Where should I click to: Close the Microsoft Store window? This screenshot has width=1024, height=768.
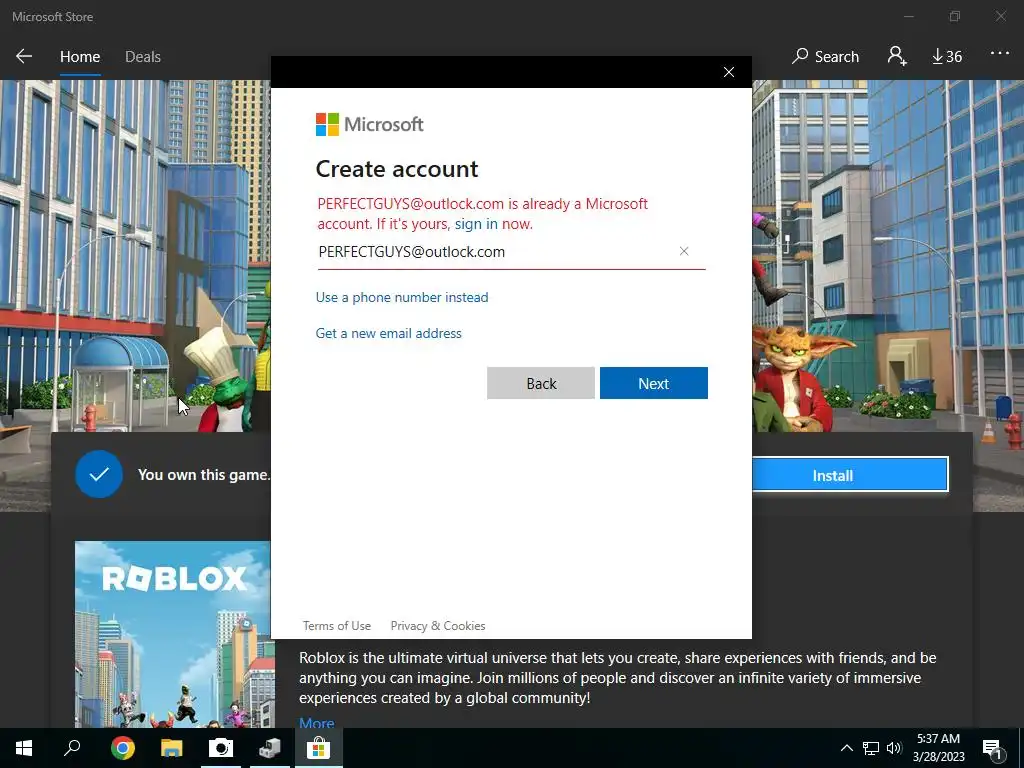click(x=1000, y=16)
